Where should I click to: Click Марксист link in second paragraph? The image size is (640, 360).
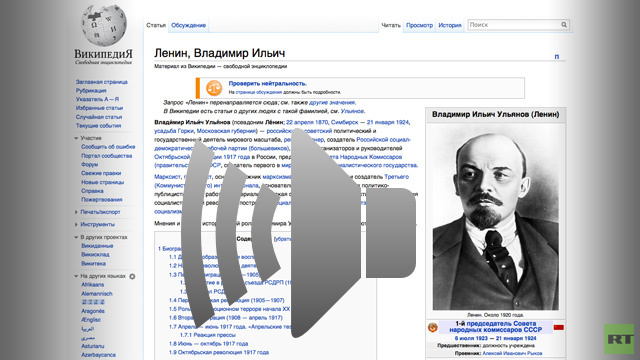point(167,177)
